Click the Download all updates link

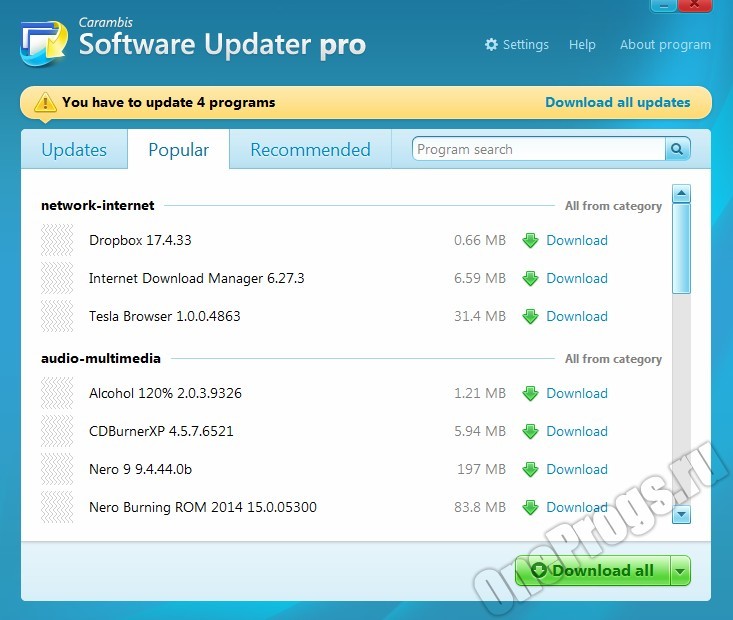tap(618, 102)
